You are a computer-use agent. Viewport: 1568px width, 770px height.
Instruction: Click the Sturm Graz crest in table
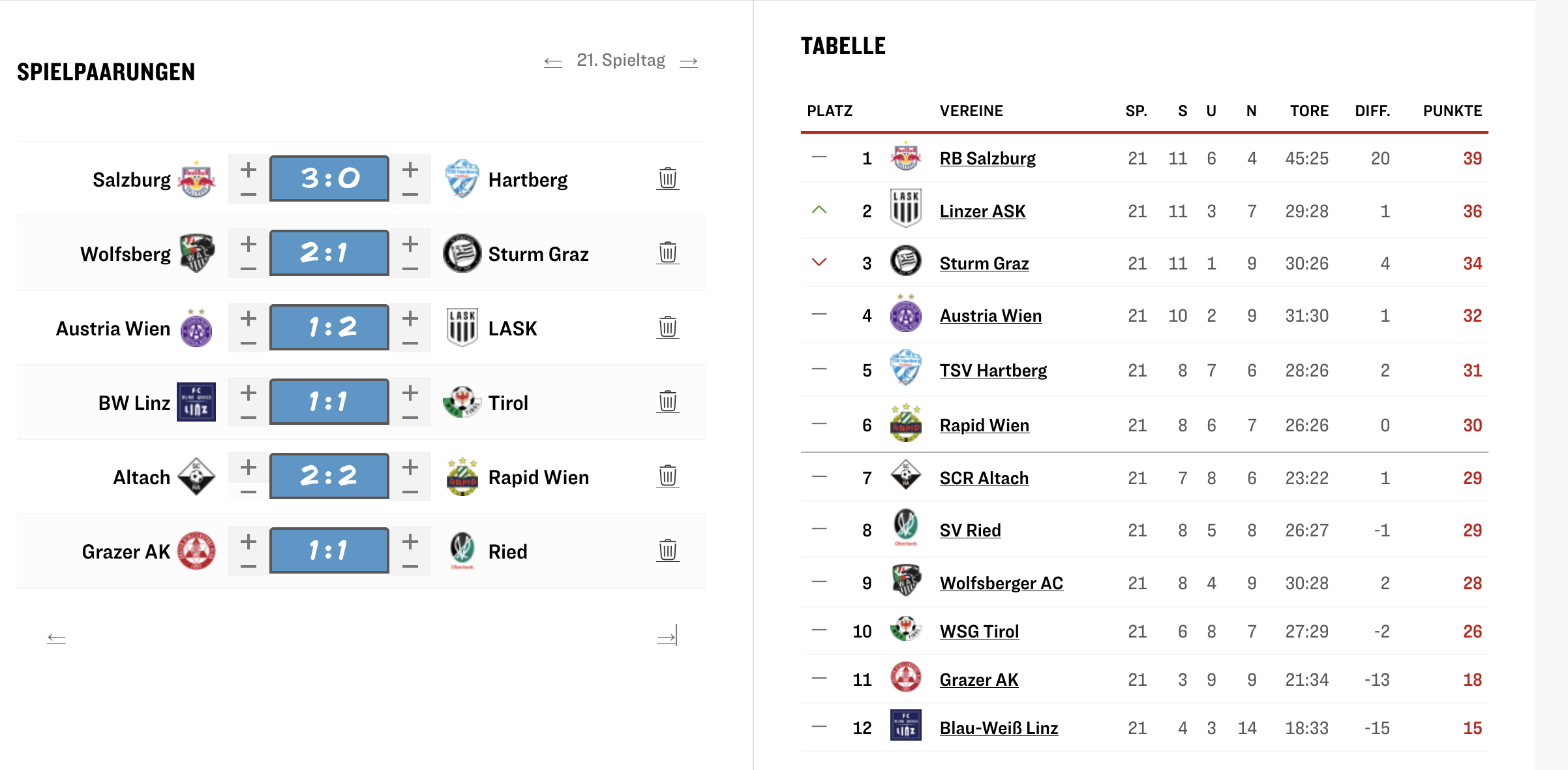(905, 262)
